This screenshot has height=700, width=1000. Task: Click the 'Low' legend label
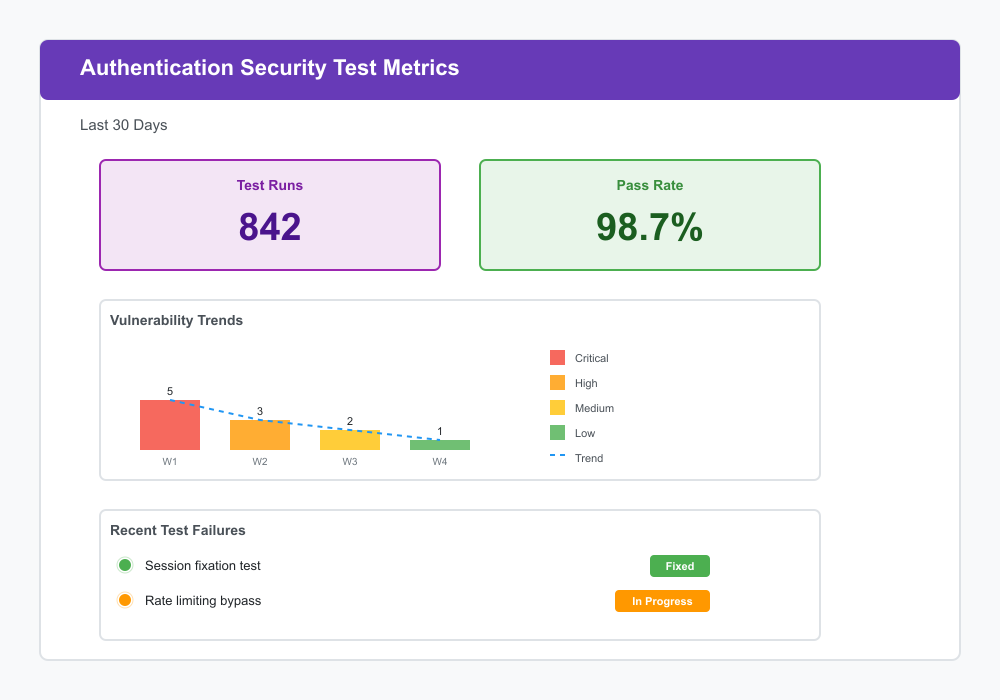pos(584,434)
